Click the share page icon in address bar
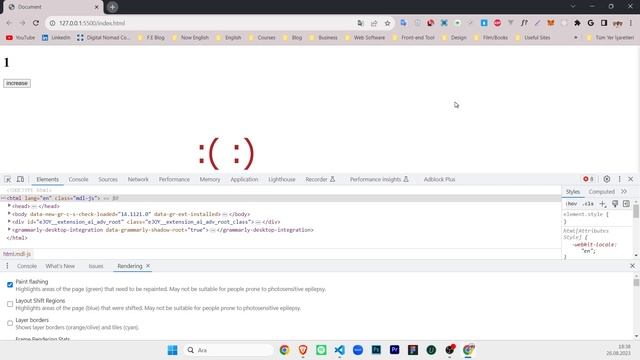The image size is (640, 360). point(374,23)
